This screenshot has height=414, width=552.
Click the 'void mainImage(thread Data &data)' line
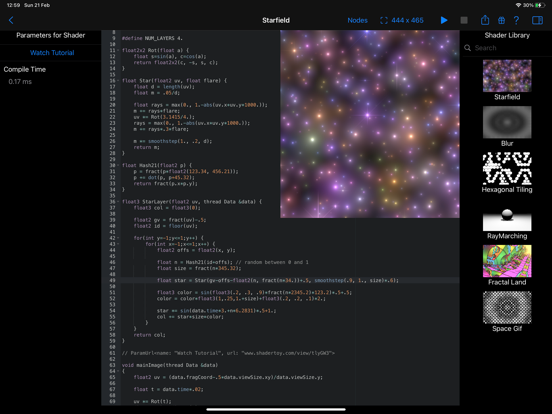(170, 365)
